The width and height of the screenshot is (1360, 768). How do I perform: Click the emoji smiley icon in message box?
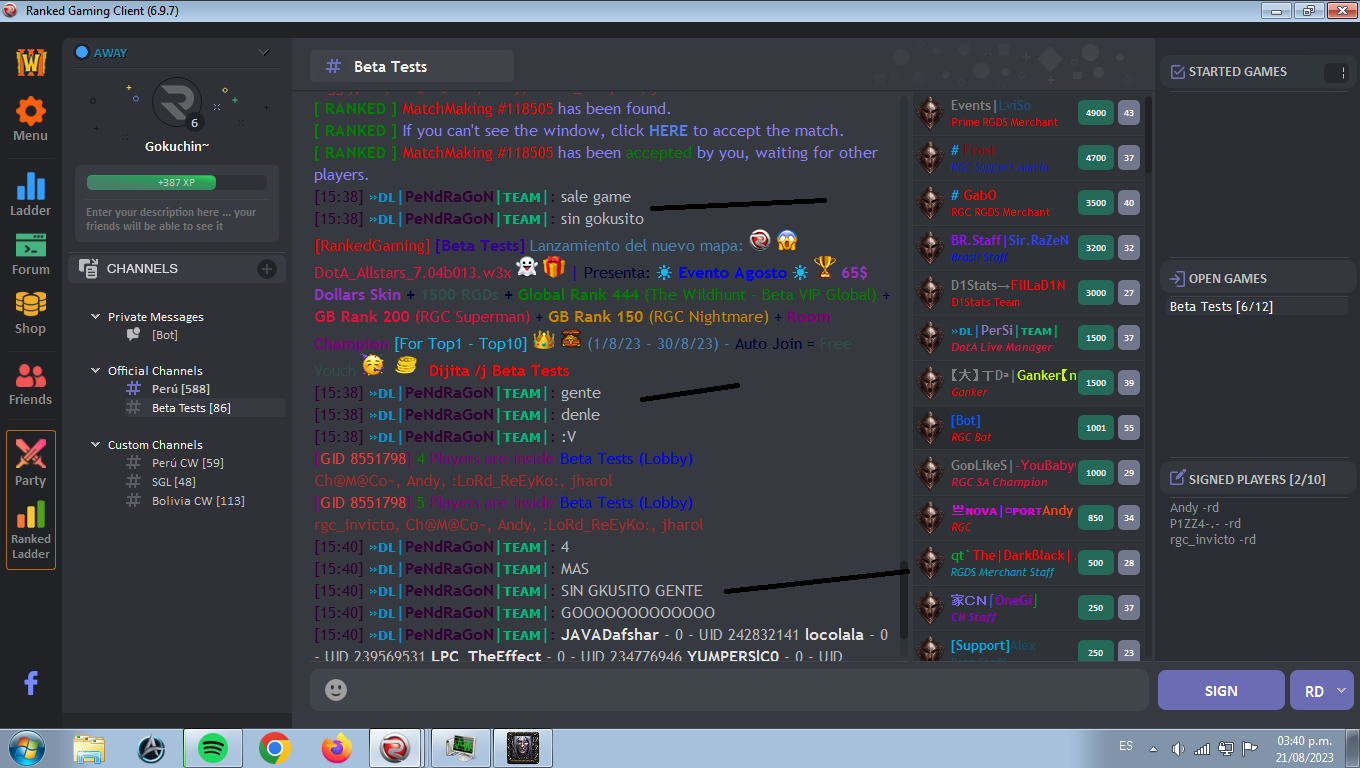(x=336, y=689)
